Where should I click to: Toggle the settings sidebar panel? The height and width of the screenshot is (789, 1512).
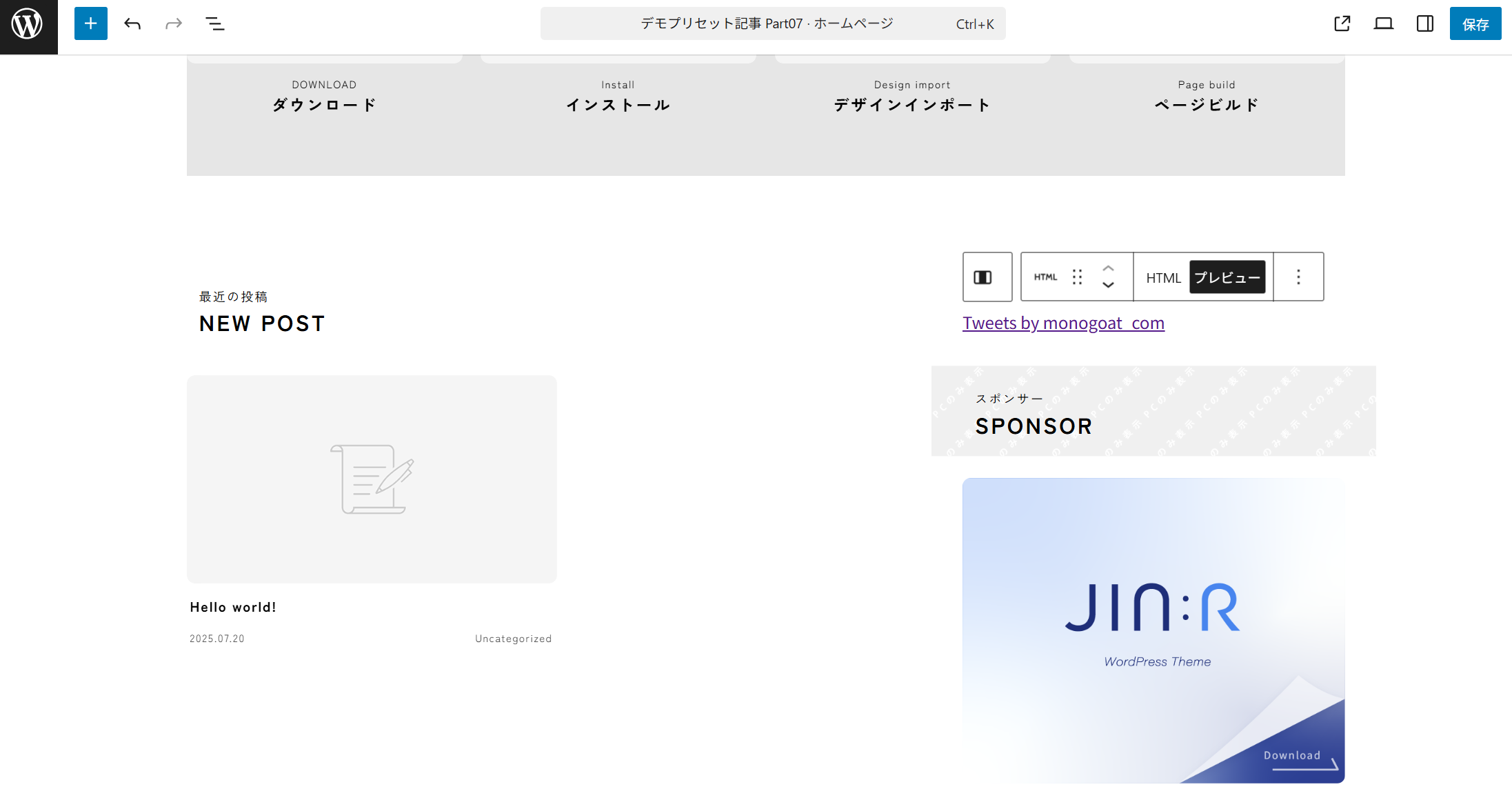pos(1425,23)
